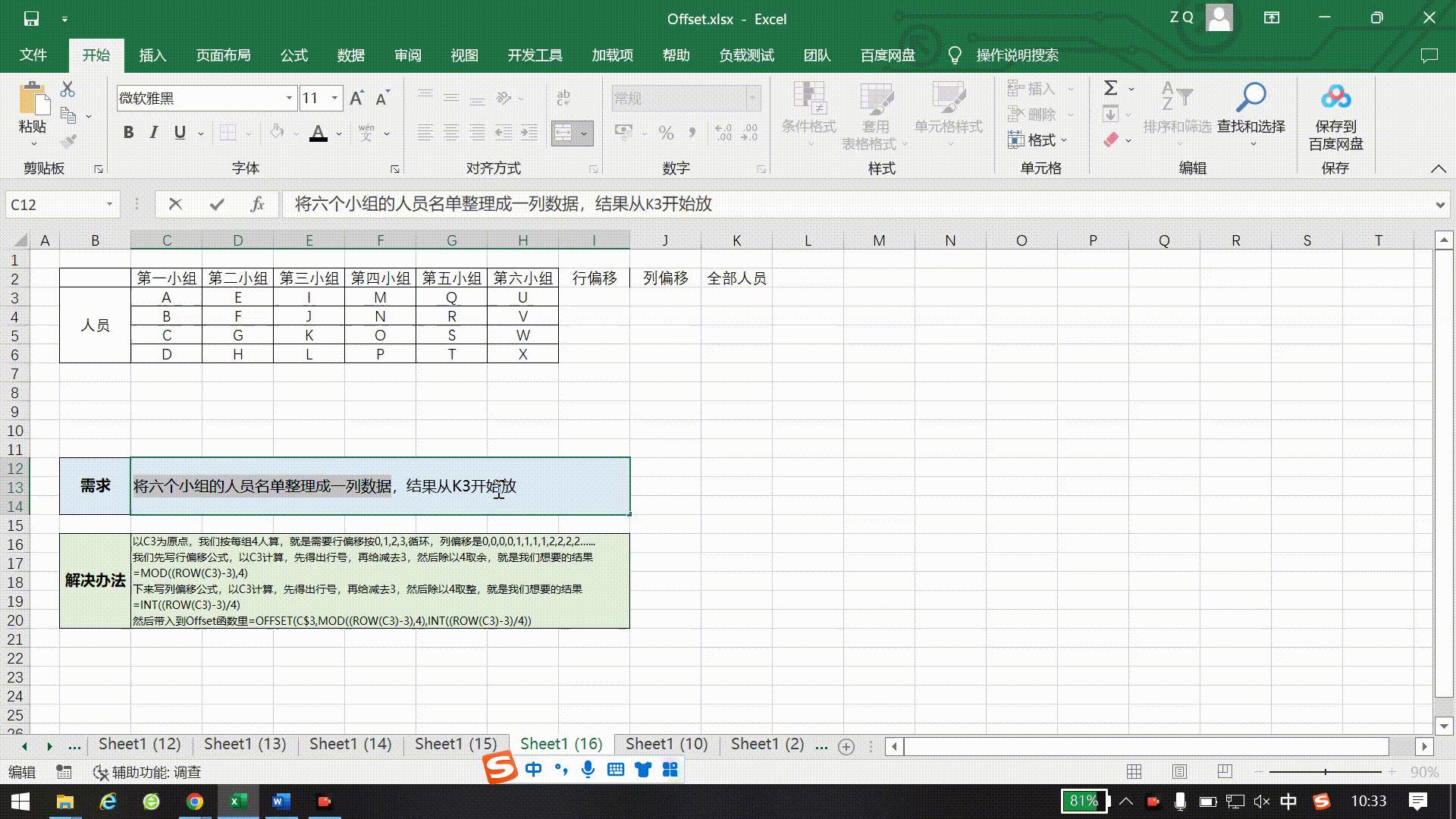Click the AutoSum Σ icon

1109,89
